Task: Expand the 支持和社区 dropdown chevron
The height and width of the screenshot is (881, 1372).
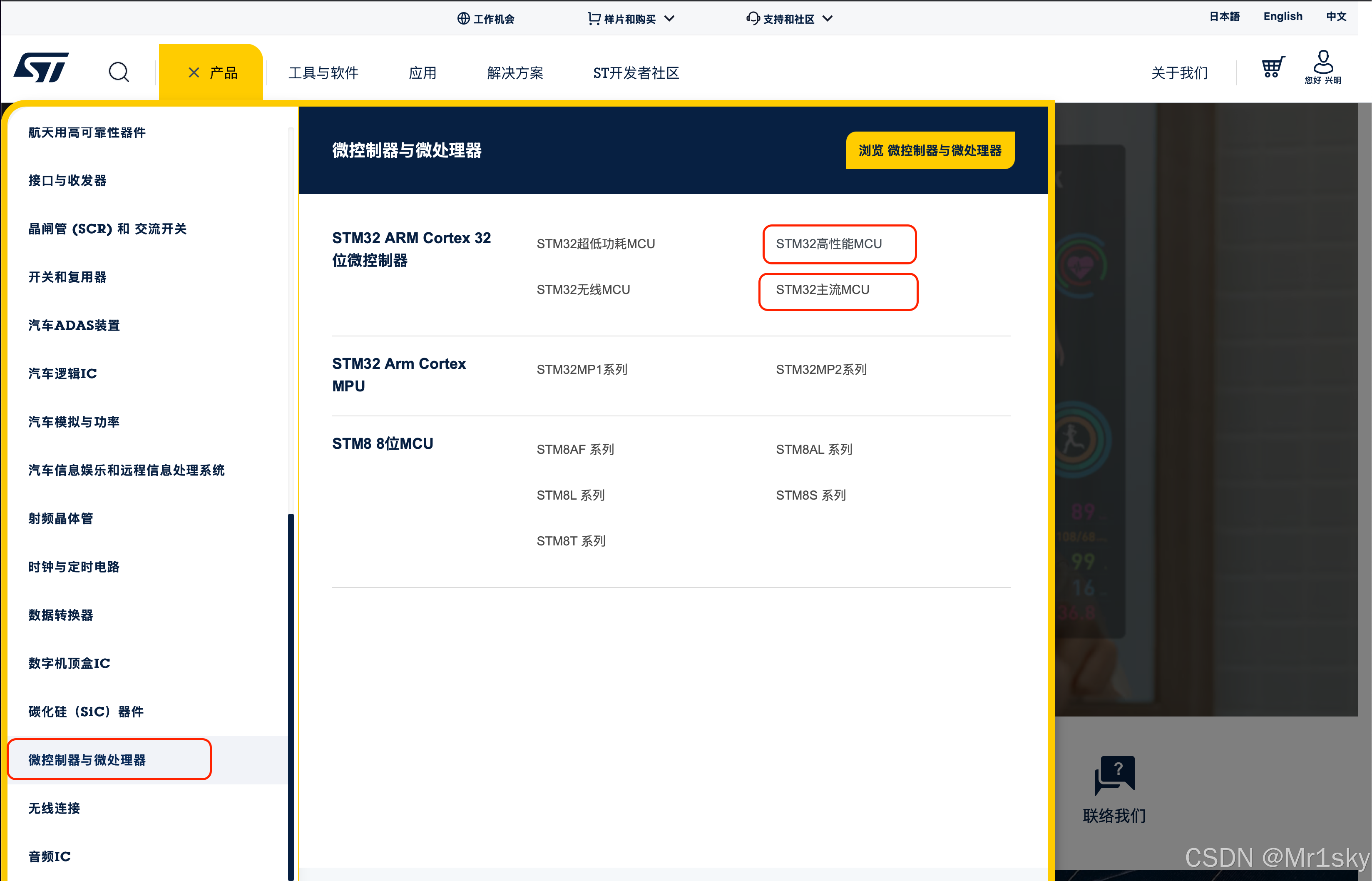Action: [x=828, y=18]
